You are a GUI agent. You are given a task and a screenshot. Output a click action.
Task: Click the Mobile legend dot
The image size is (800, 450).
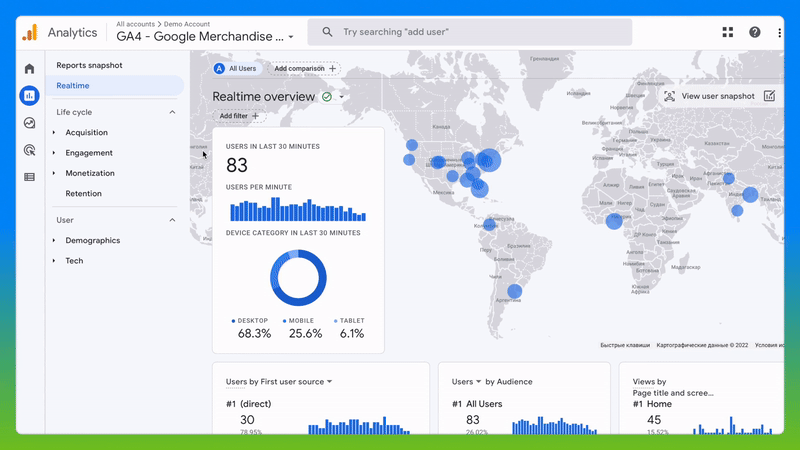pos(284,321)
